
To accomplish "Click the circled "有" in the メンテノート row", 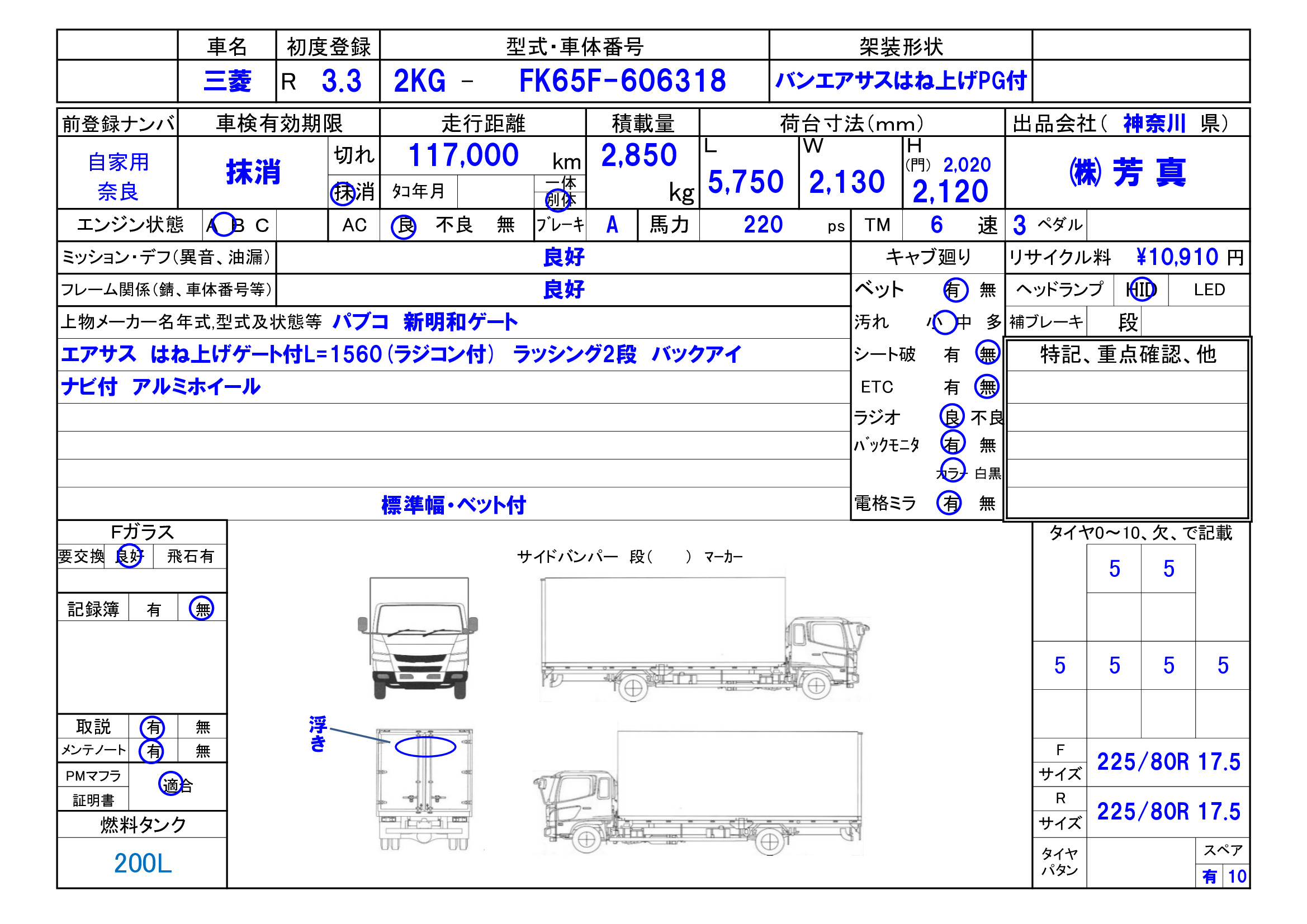I will (x=152, y=751).
